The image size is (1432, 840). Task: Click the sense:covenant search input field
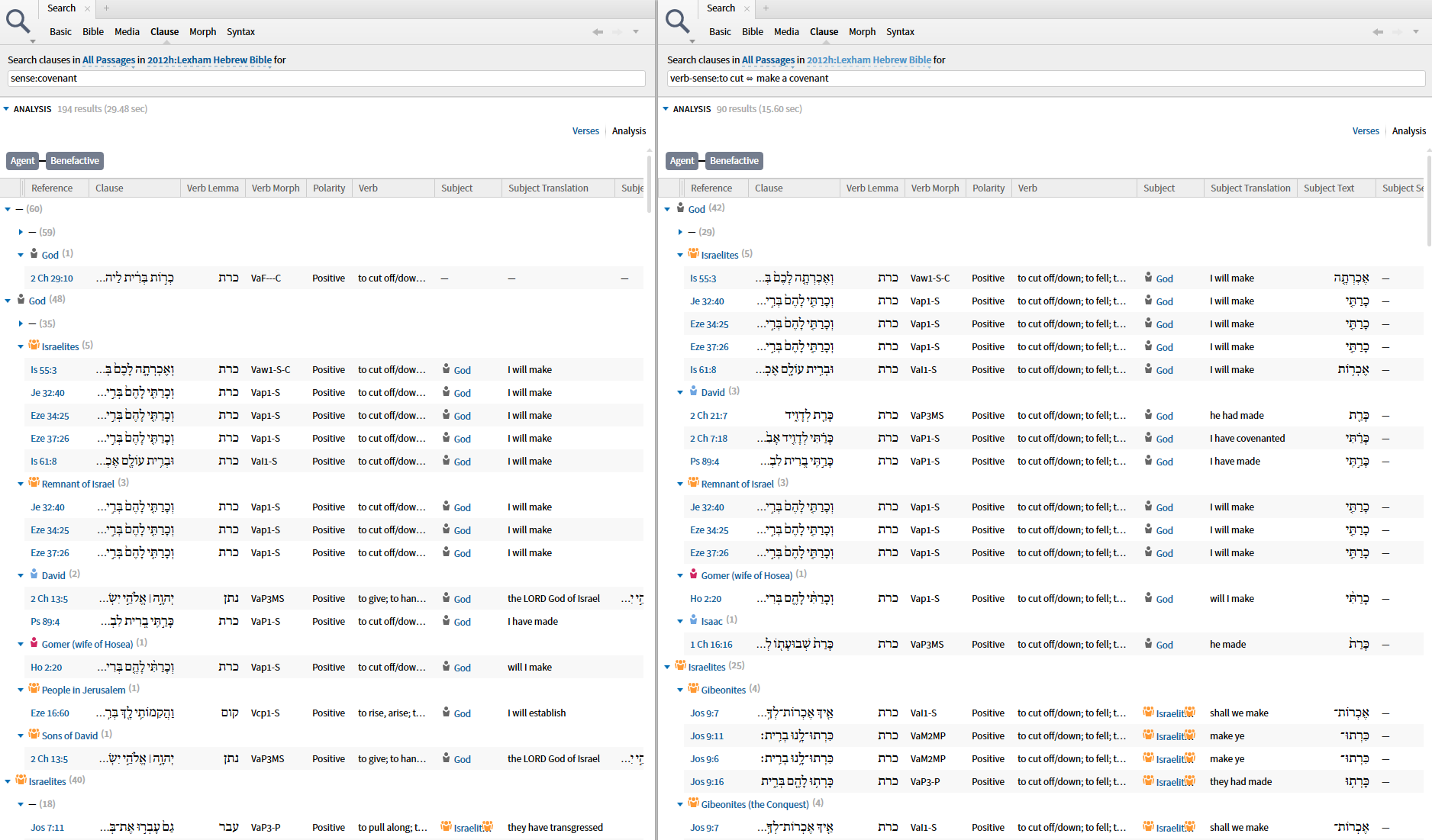[x=326, y=79]
